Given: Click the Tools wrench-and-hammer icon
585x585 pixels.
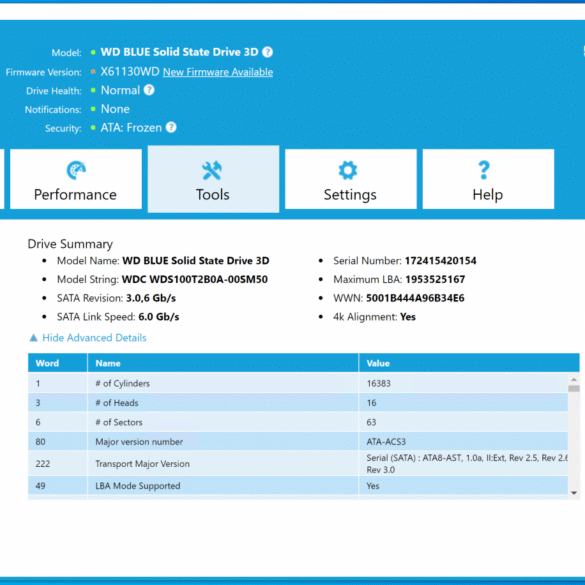Looking at the screenshot, I should pyautogui.click(x=212, y=171).
